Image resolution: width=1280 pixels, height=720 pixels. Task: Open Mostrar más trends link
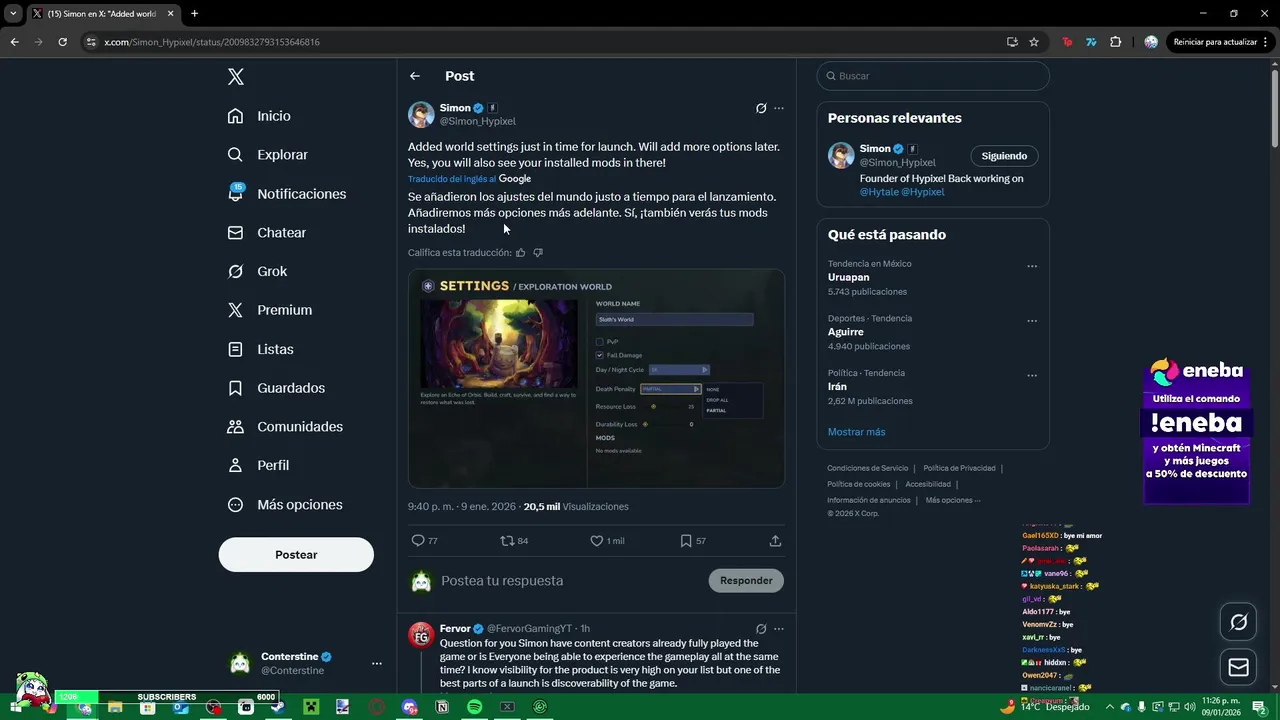pos(856,432)
